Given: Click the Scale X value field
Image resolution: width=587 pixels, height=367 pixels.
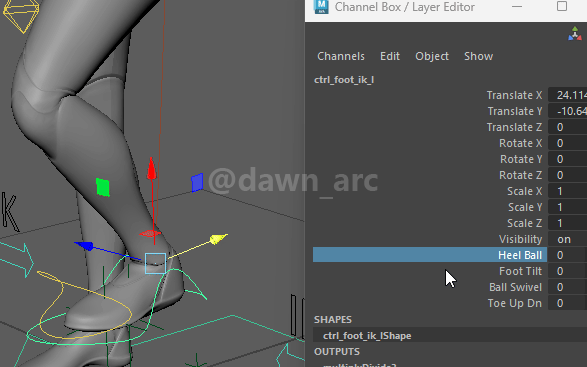Looking at the screenshot, I should point(567,191).
